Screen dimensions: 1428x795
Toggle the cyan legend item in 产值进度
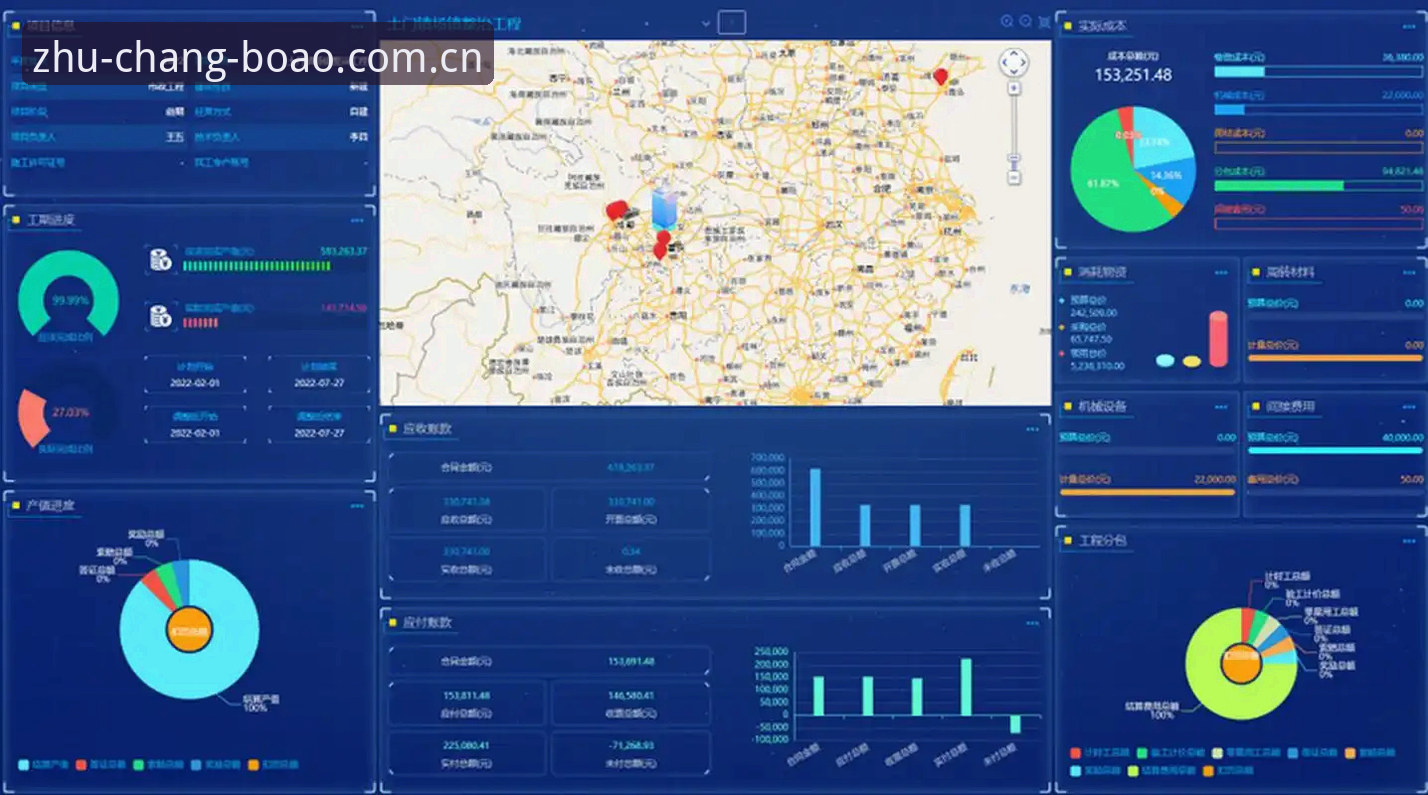pyautogui.click(x=42, y=765)
